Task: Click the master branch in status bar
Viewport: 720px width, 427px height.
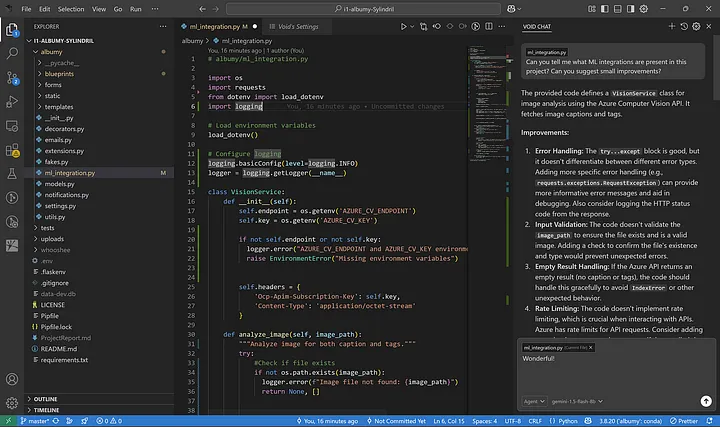Action: pyautogui.click(x=39, y=420)
